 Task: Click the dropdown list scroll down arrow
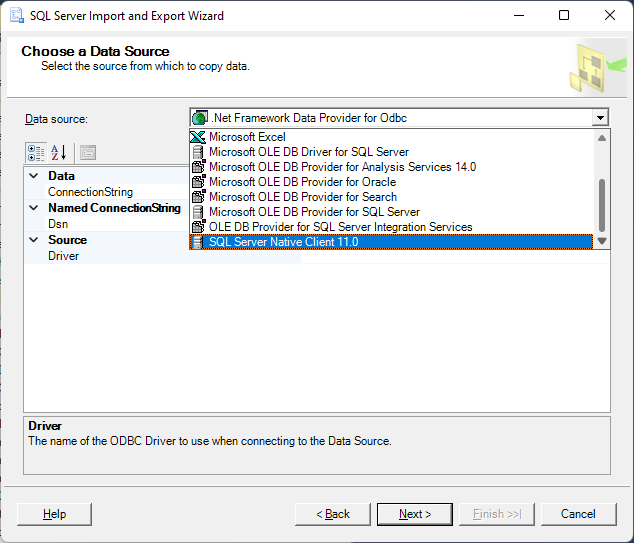click(x=602, y=241)
